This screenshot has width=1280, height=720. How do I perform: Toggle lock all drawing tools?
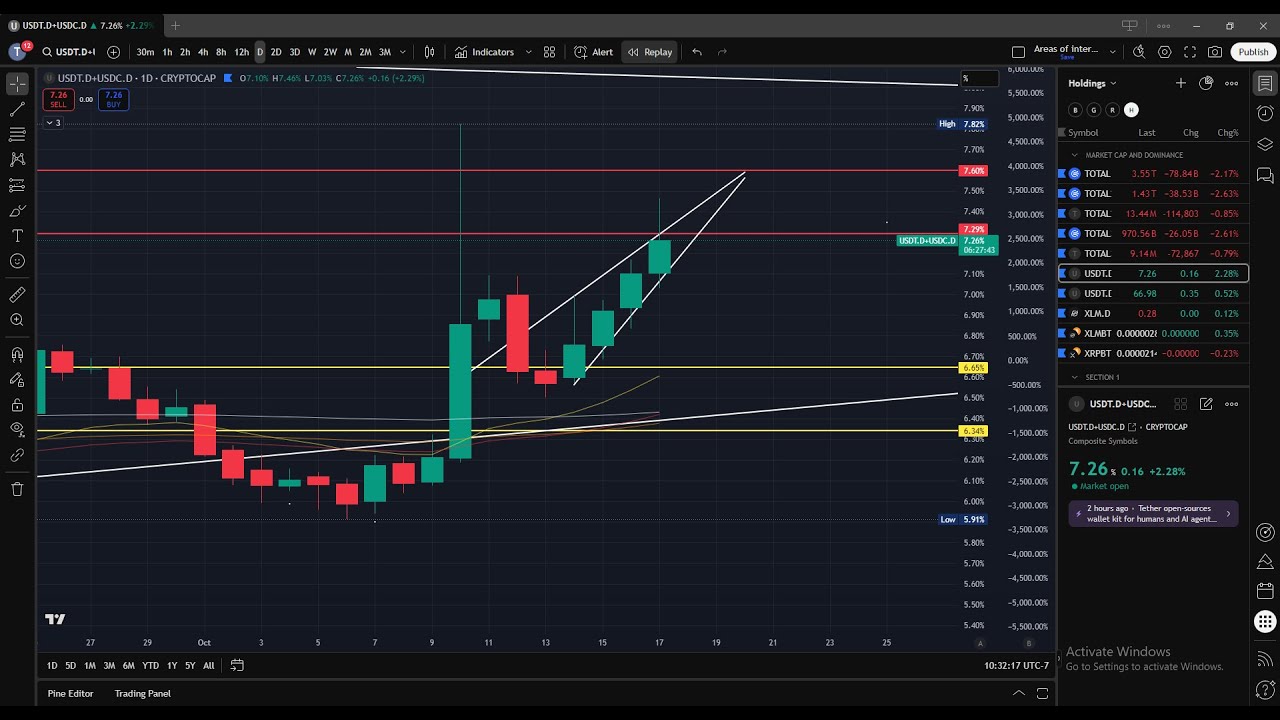point(17,405)
